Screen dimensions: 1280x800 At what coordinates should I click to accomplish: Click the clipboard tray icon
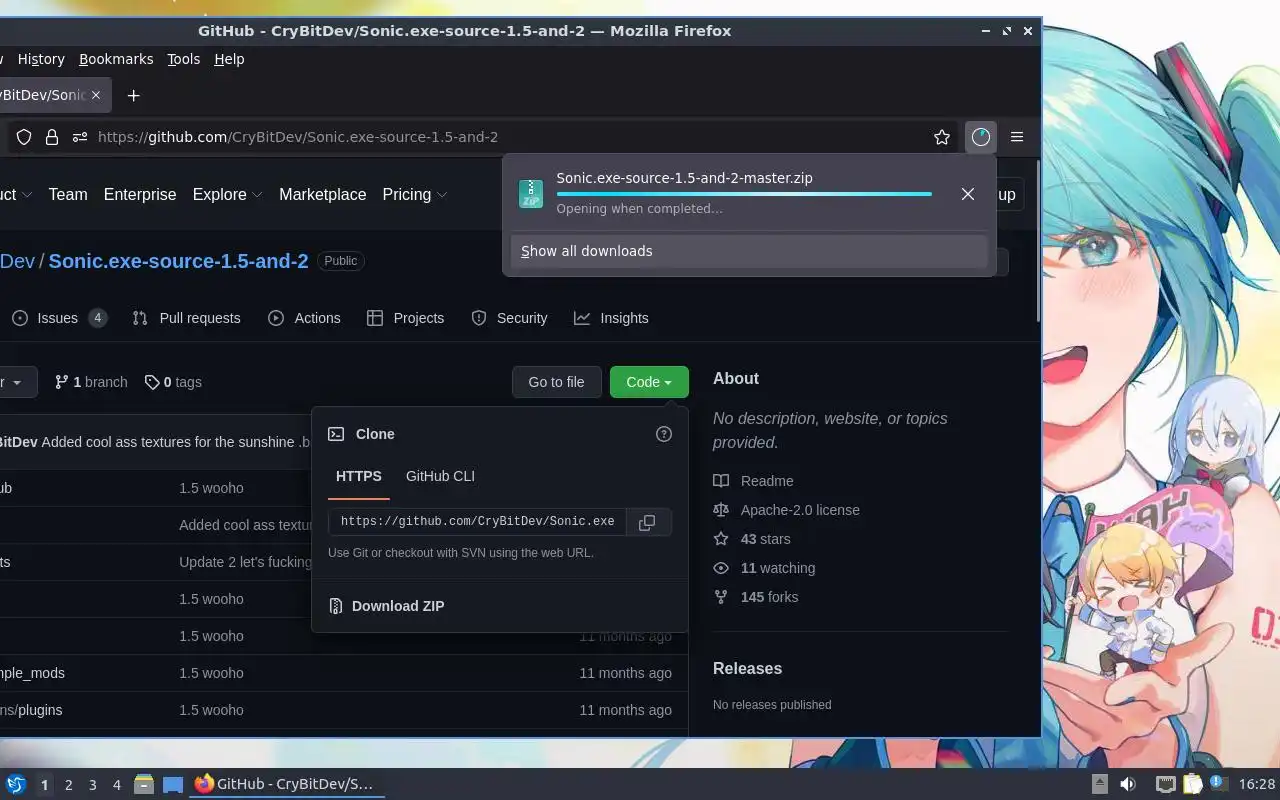point(1192,785)
